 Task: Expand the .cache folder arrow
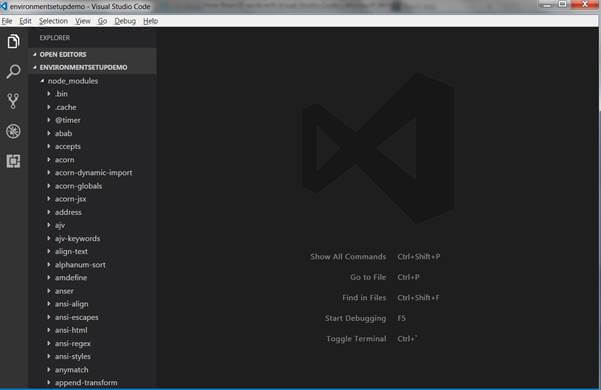point(49,107)
